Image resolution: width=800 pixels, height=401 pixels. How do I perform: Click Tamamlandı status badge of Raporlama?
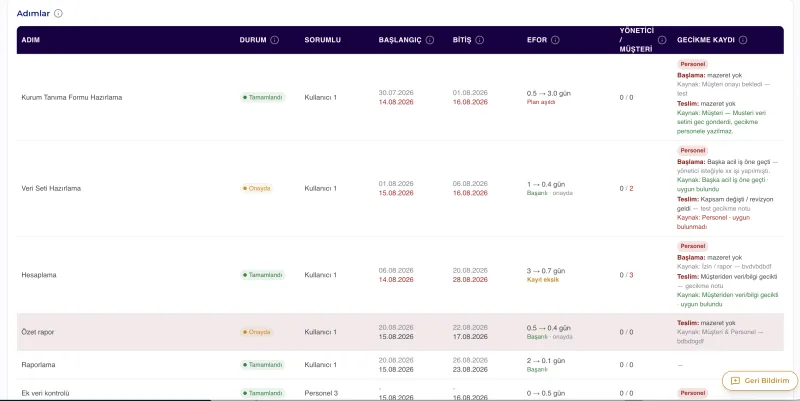pos(262,365)
